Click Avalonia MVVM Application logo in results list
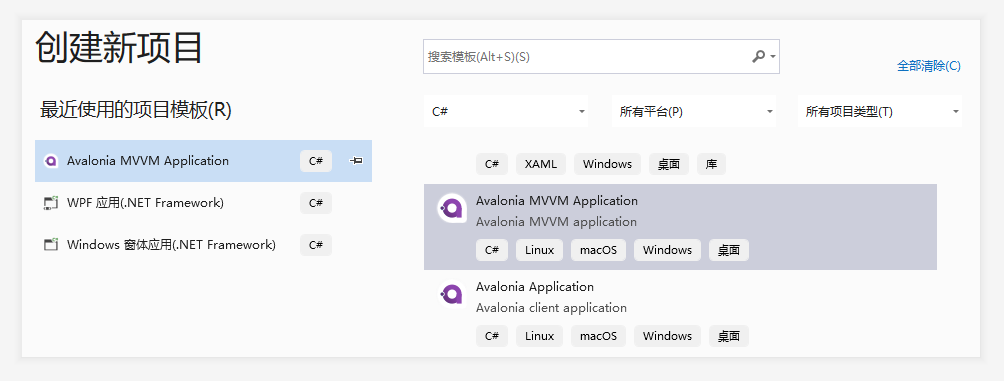The image size is (1004, 381). coord(452,208)
